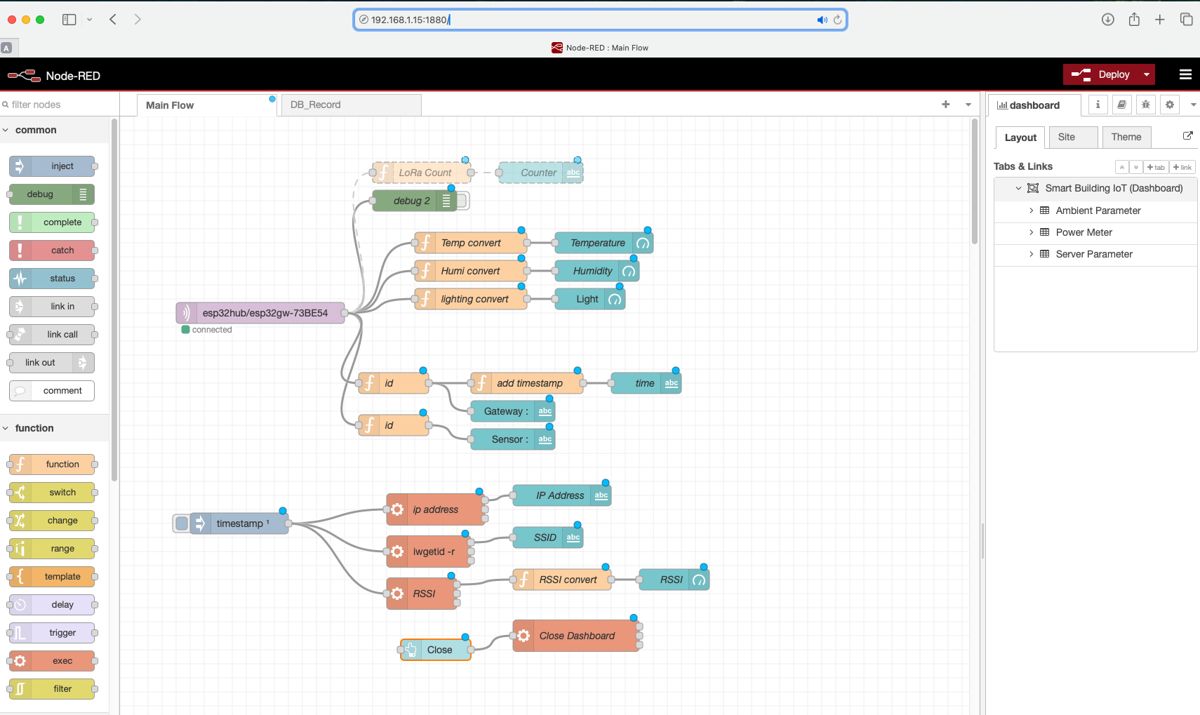Select the trigger node in palette

click(x=52, y=632)
